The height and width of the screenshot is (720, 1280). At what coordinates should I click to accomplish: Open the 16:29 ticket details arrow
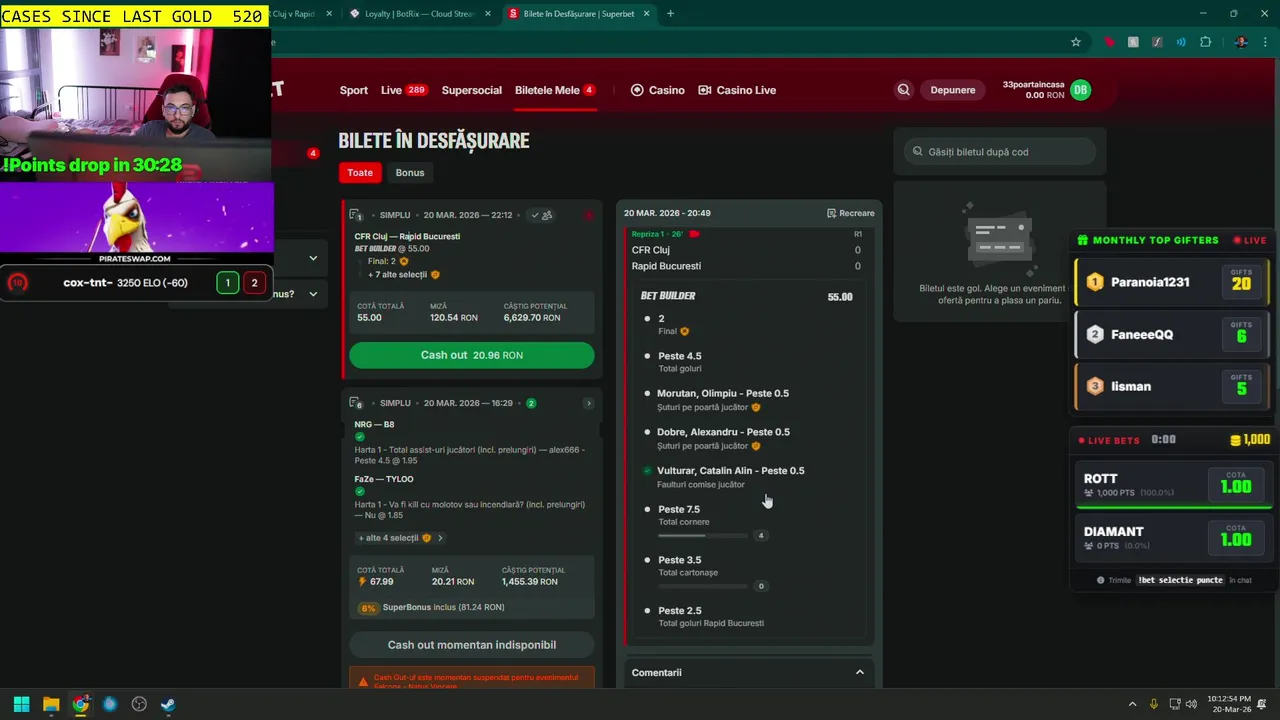point(588,403)
